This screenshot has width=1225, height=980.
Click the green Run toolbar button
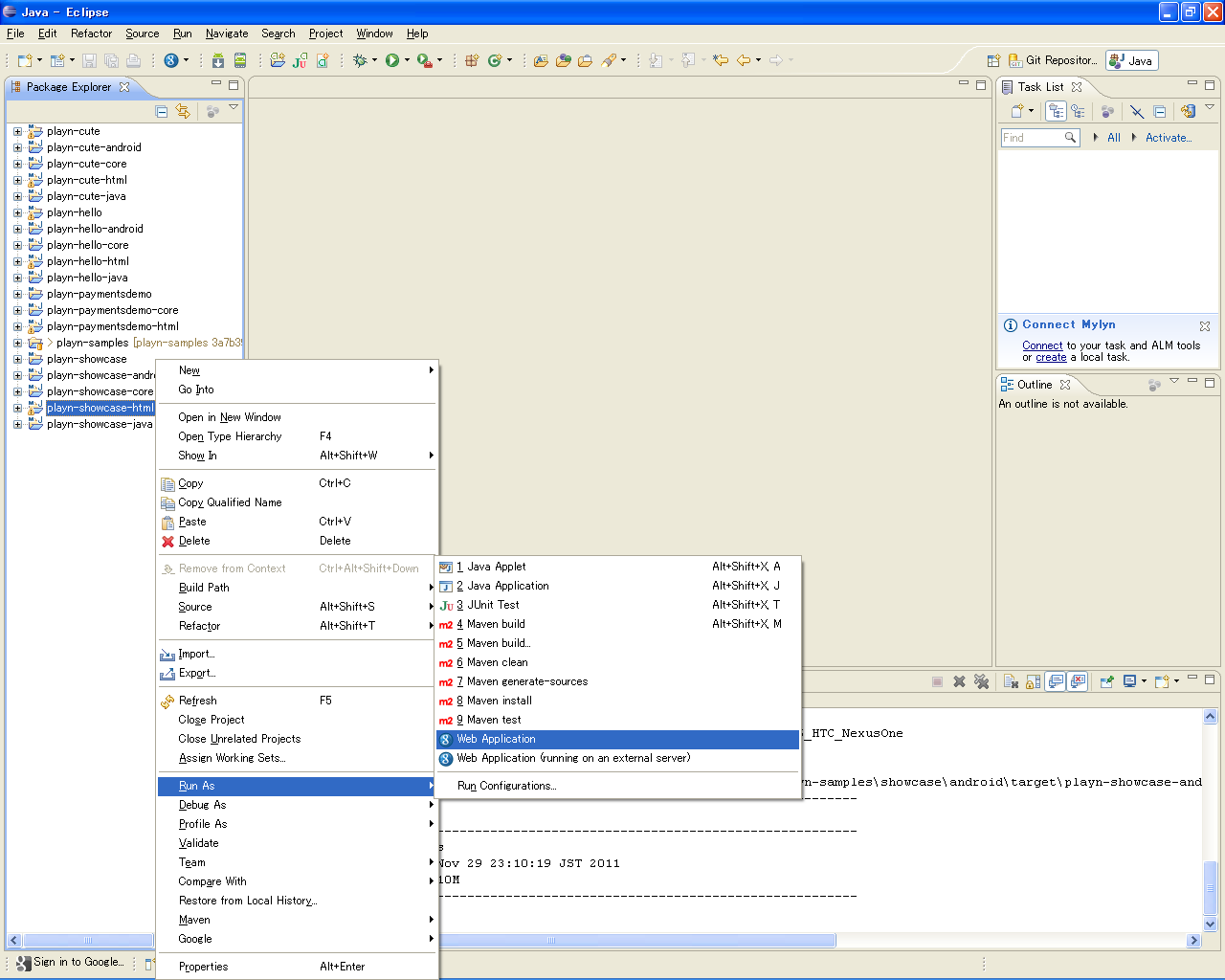392,60
